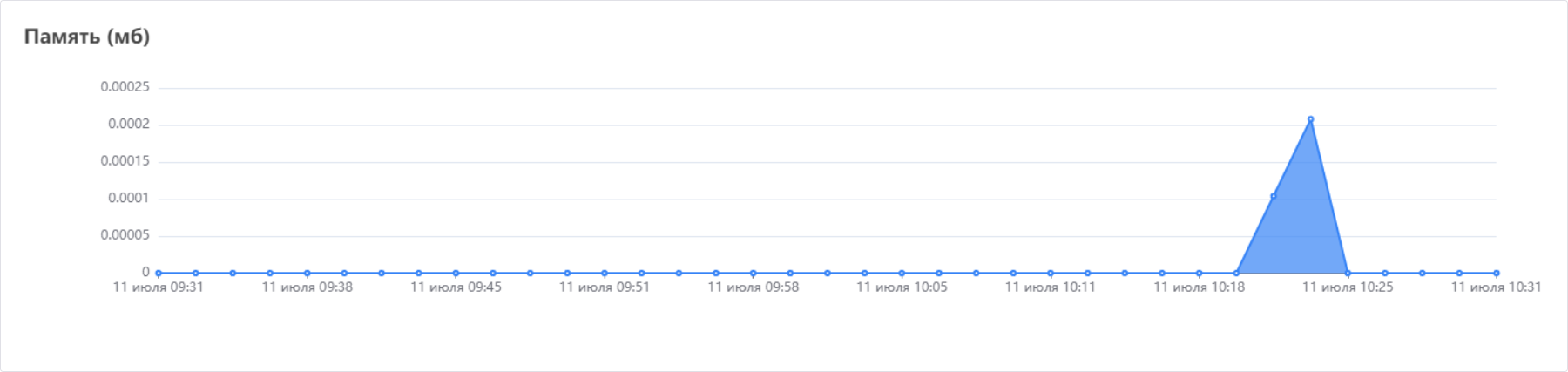Click the 11 июля 09:51 axis label
1568x372 pixels.
point(605,287)
